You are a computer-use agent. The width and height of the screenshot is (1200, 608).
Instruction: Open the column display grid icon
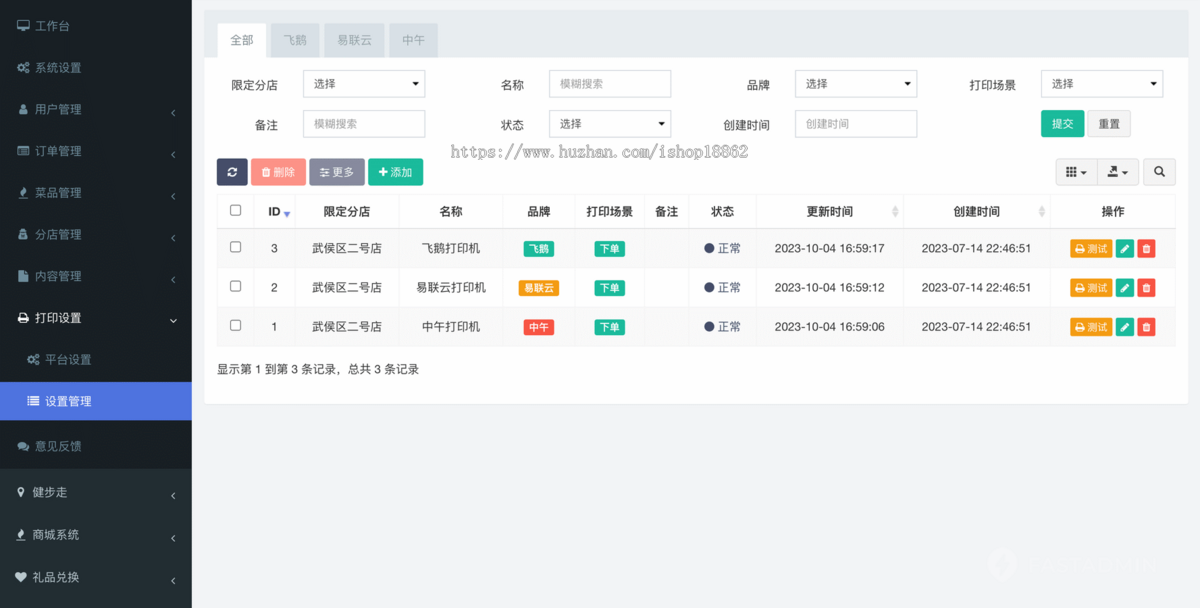pos(1075,172)
